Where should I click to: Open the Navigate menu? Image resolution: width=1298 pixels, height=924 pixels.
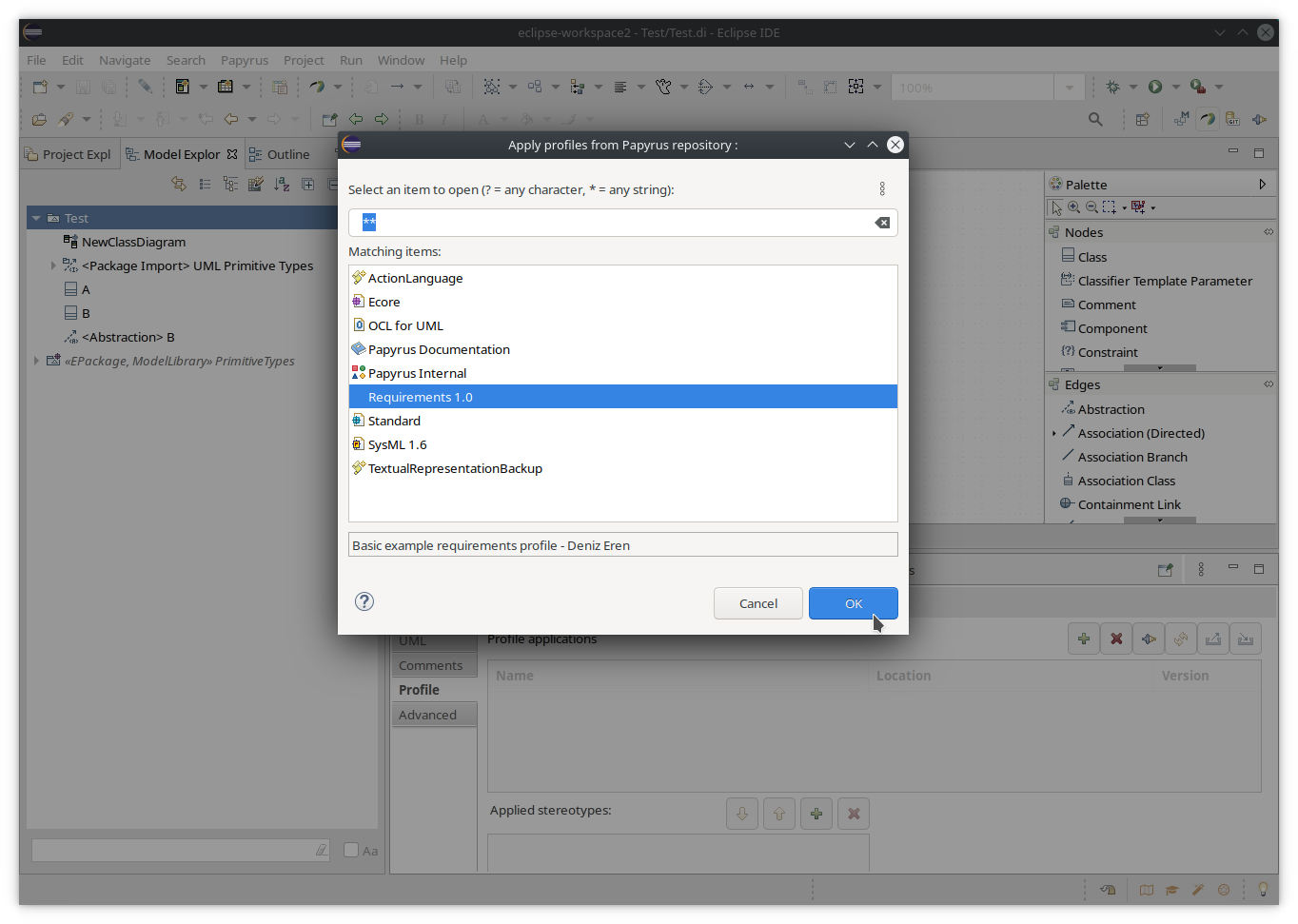click(125, 60)
